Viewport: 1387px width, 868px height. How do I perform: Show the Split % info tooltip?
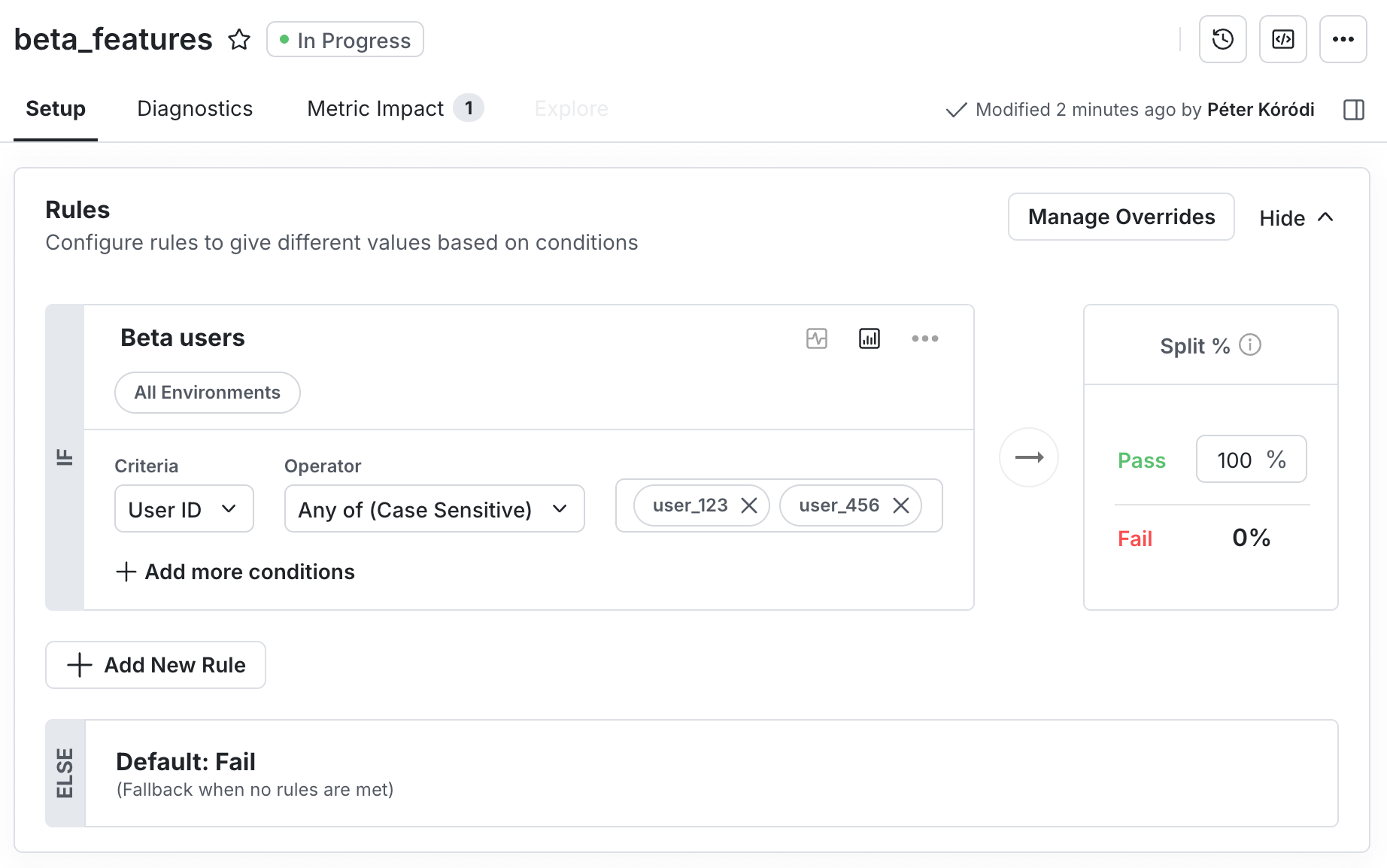tap(1251, 345)
